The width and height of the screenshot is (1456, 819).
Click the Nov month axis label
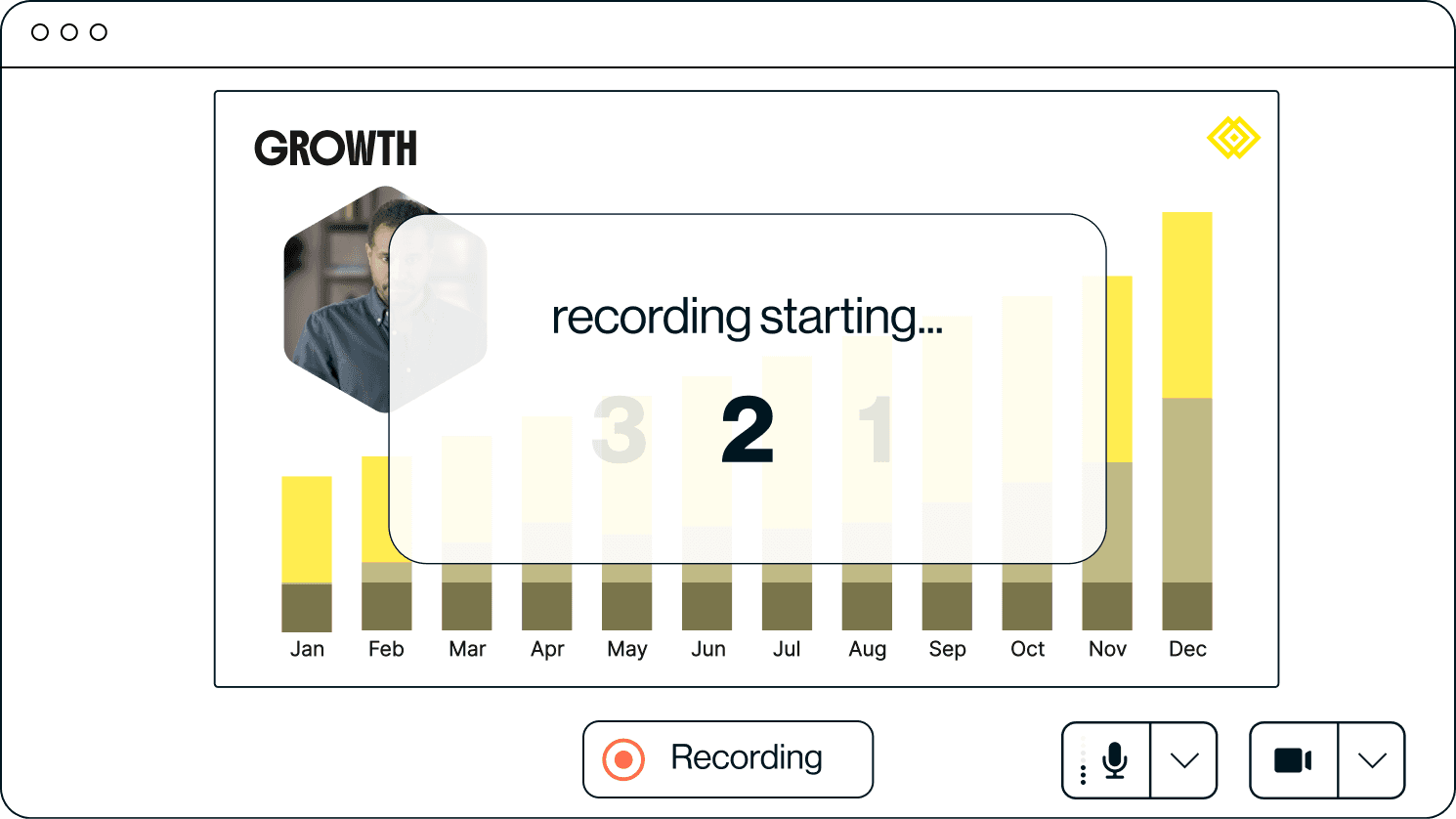[x=1107, y=649]
